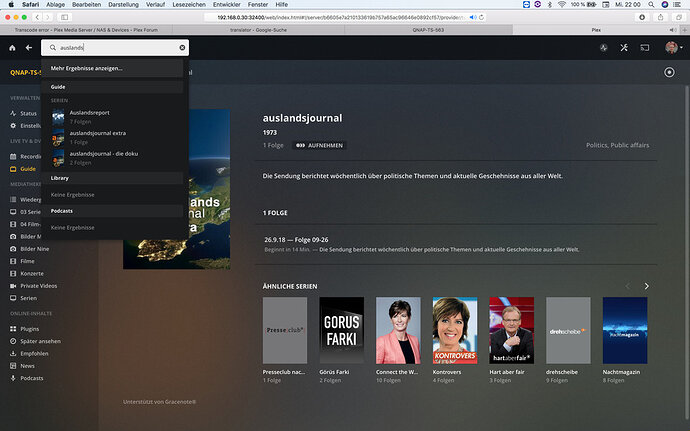Show previous similar series arrow
The height and width of the screenshot is (431, 690).
pos(628,286)
